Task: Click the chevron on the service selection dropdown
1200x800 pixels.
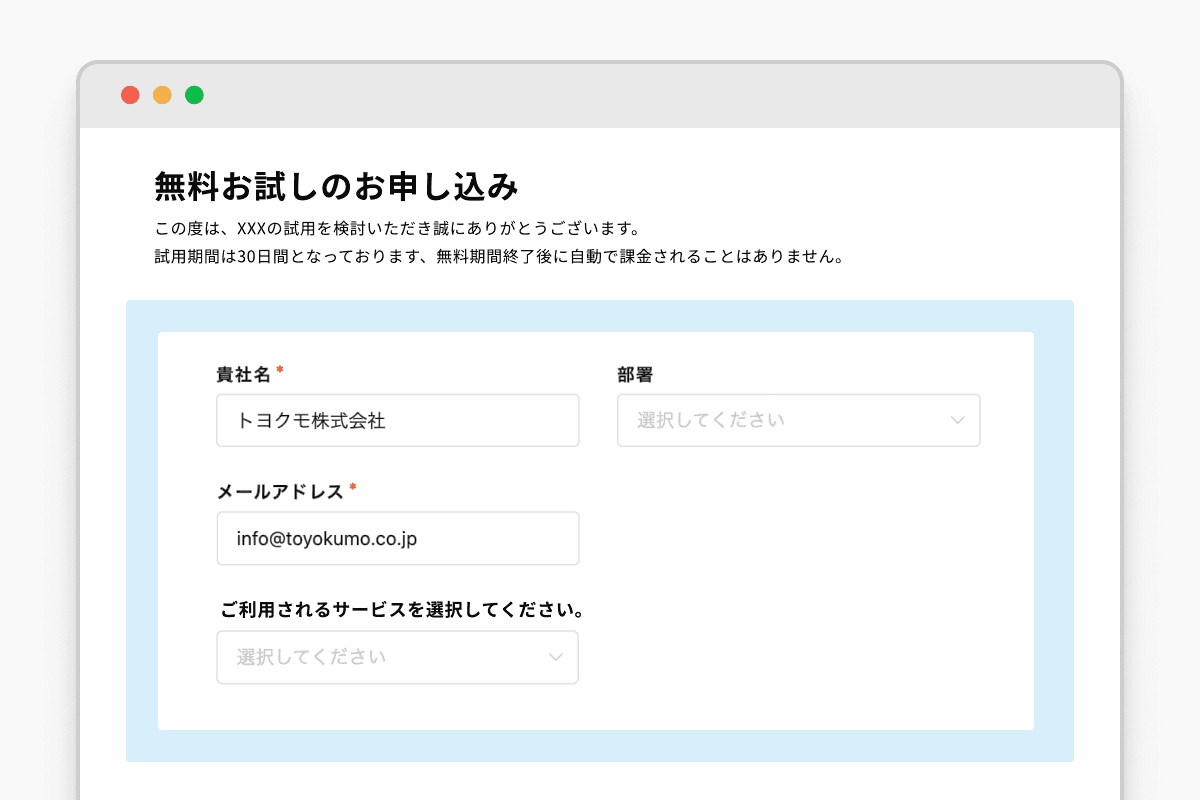Action: click(x=556, y=657)
